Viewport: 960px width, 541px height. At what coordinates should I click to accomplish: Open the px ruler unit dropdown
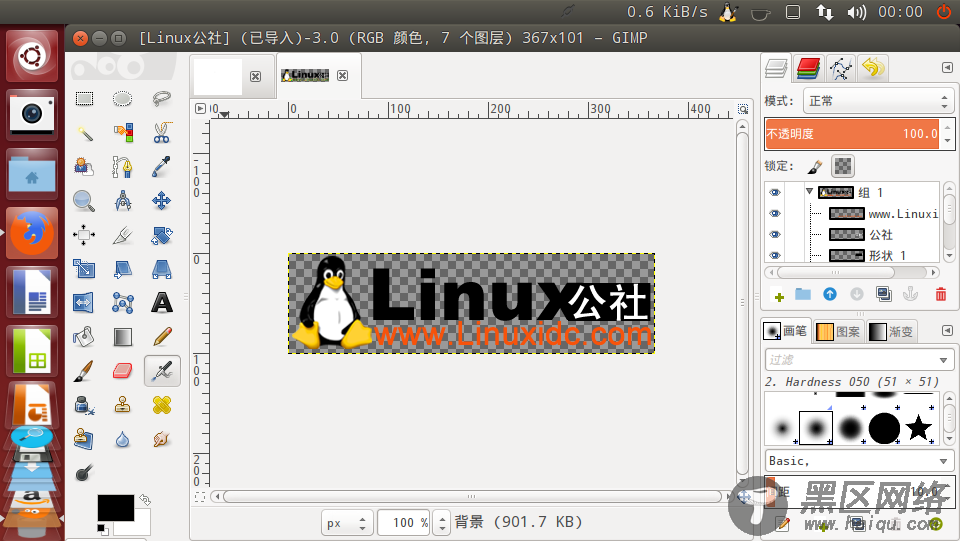(x=347, y=523)
